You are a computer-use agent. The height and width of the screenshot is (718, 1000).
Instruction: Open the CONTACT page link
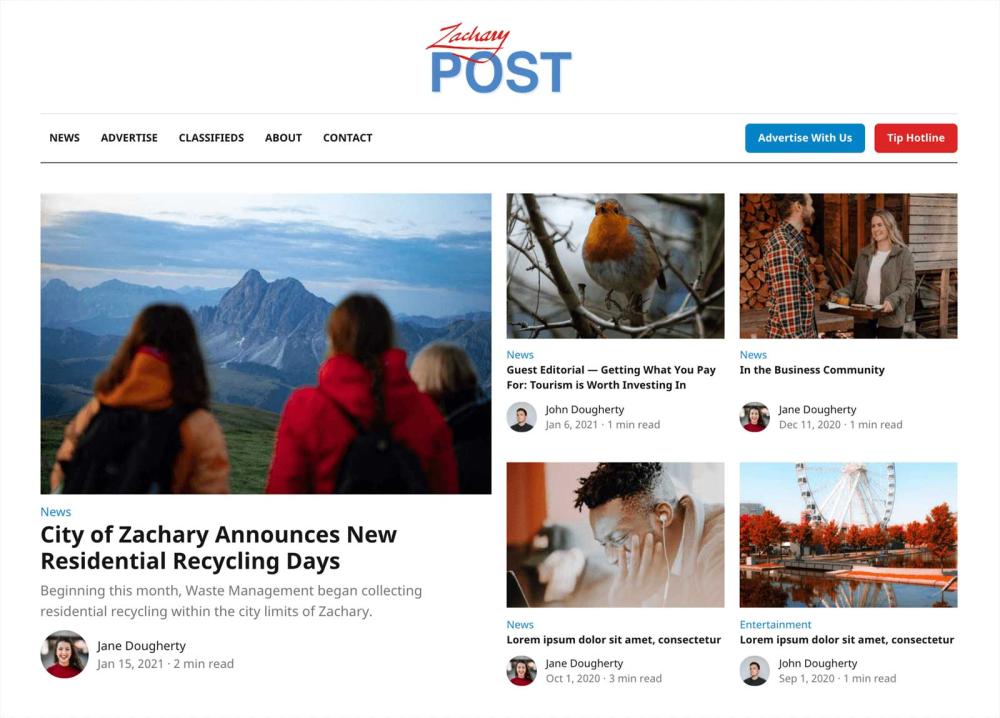348,138
